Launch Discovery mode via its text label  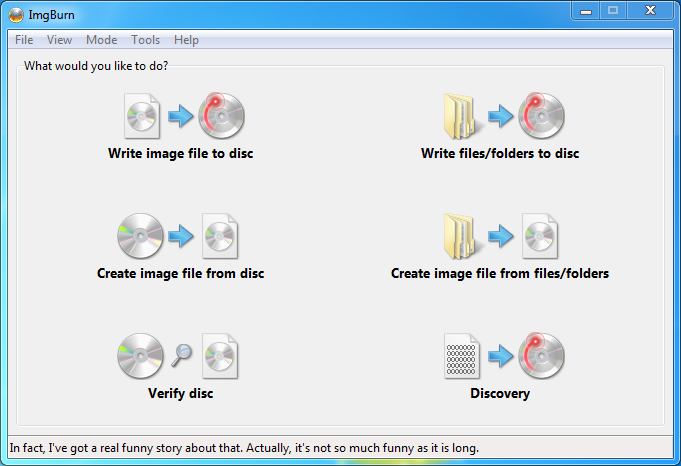[x=500, y=393]
